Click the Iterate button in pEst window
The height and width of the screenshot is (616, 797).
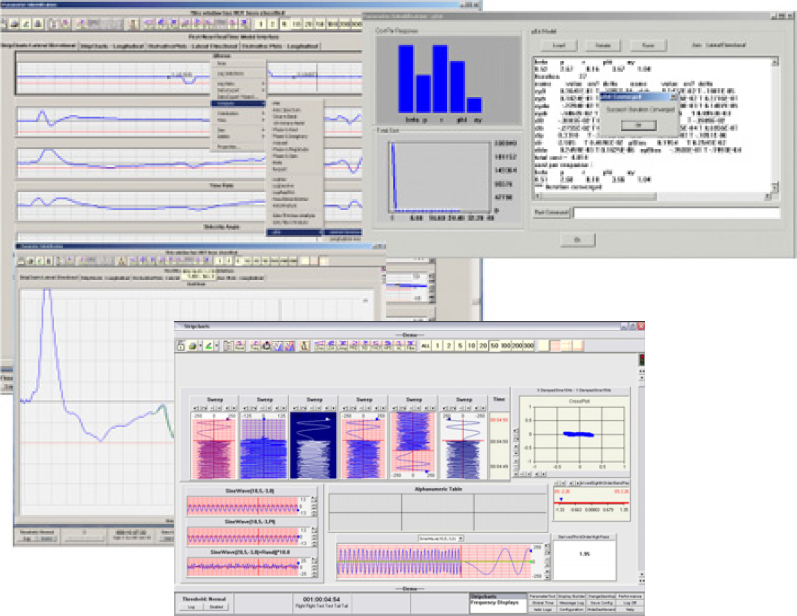coord(603,46)
